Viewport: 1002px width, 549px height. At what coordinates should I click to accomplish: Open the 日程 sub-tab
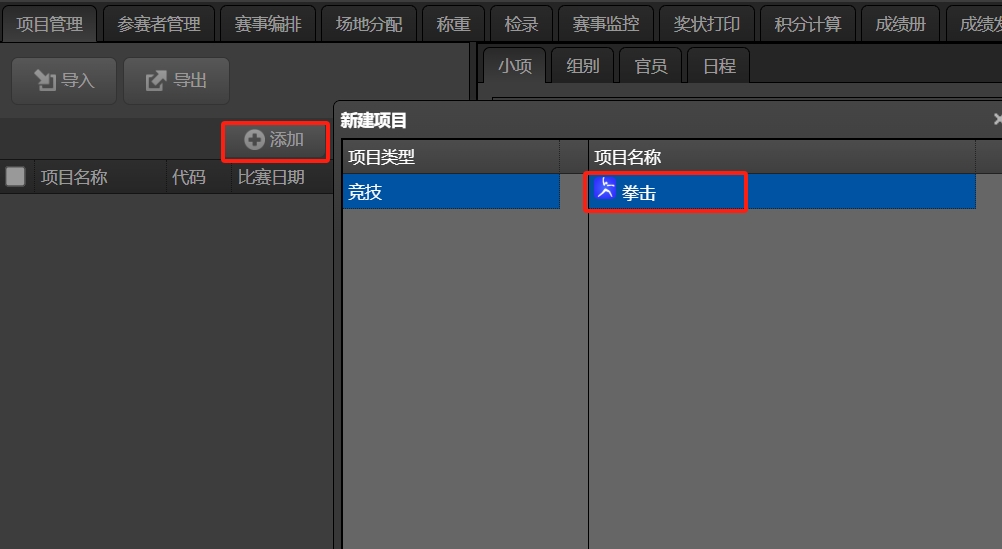(719, 66)
